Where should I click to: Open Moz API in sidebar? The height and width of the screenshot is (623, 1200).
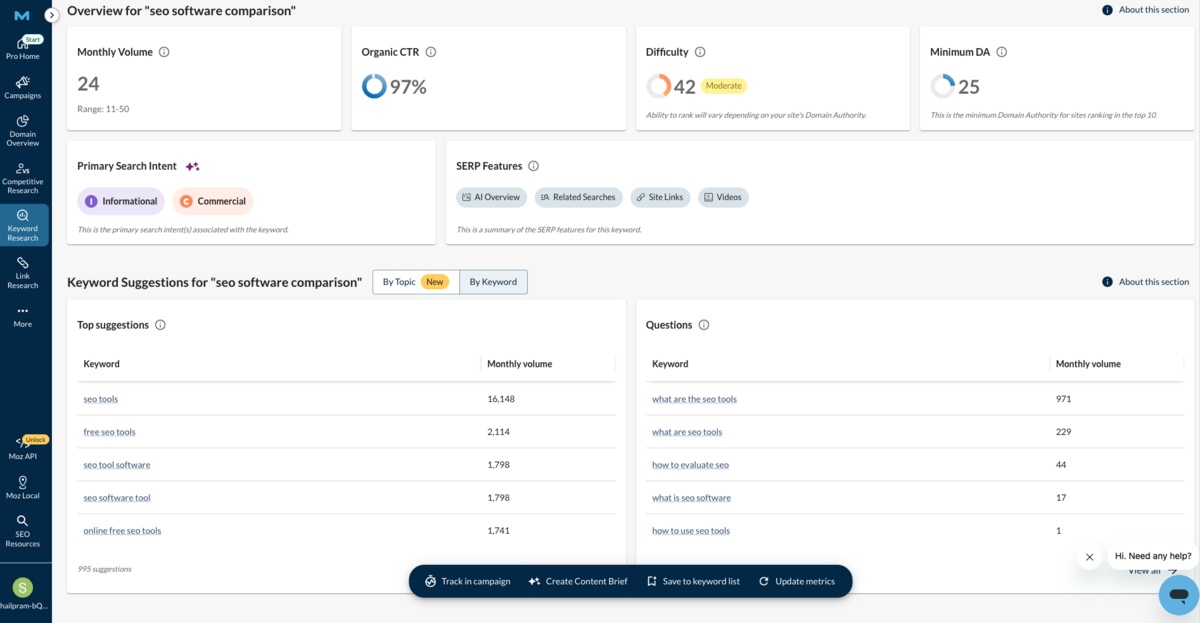[x=23, y=448]
